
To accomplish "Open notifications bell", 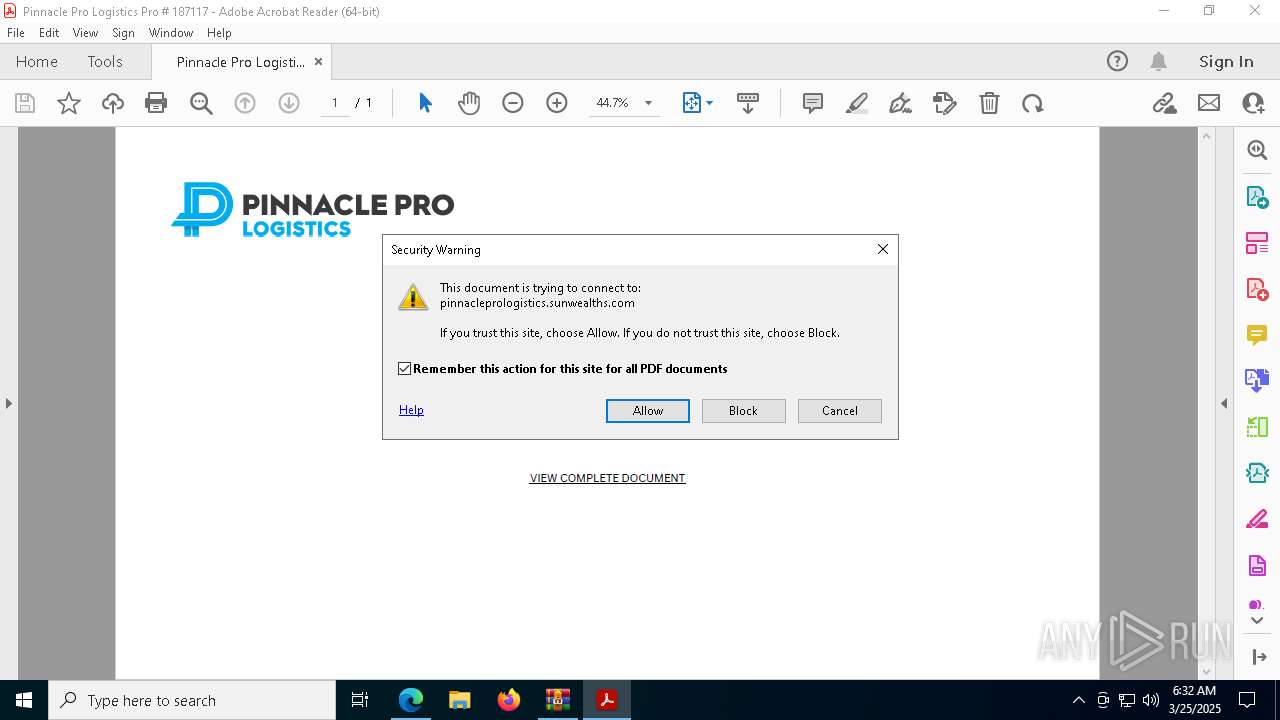I will (1158, 61).
